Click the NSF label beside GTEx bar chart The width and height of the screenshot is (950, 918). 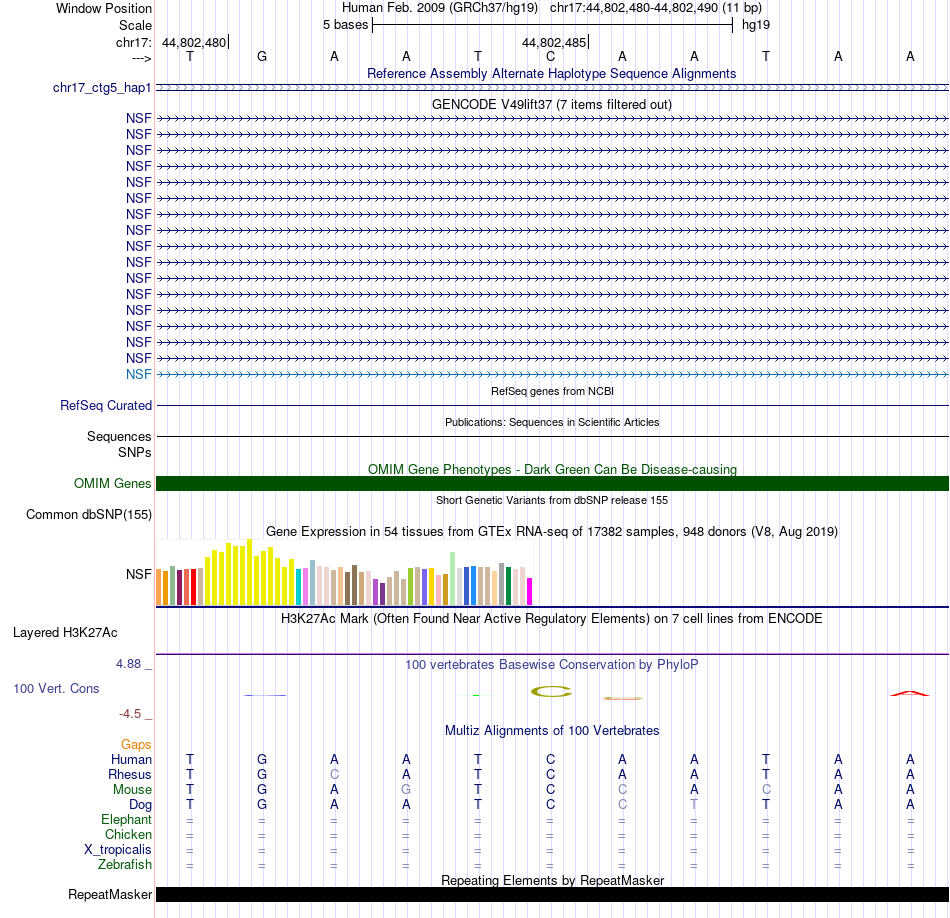click(138, 574)
